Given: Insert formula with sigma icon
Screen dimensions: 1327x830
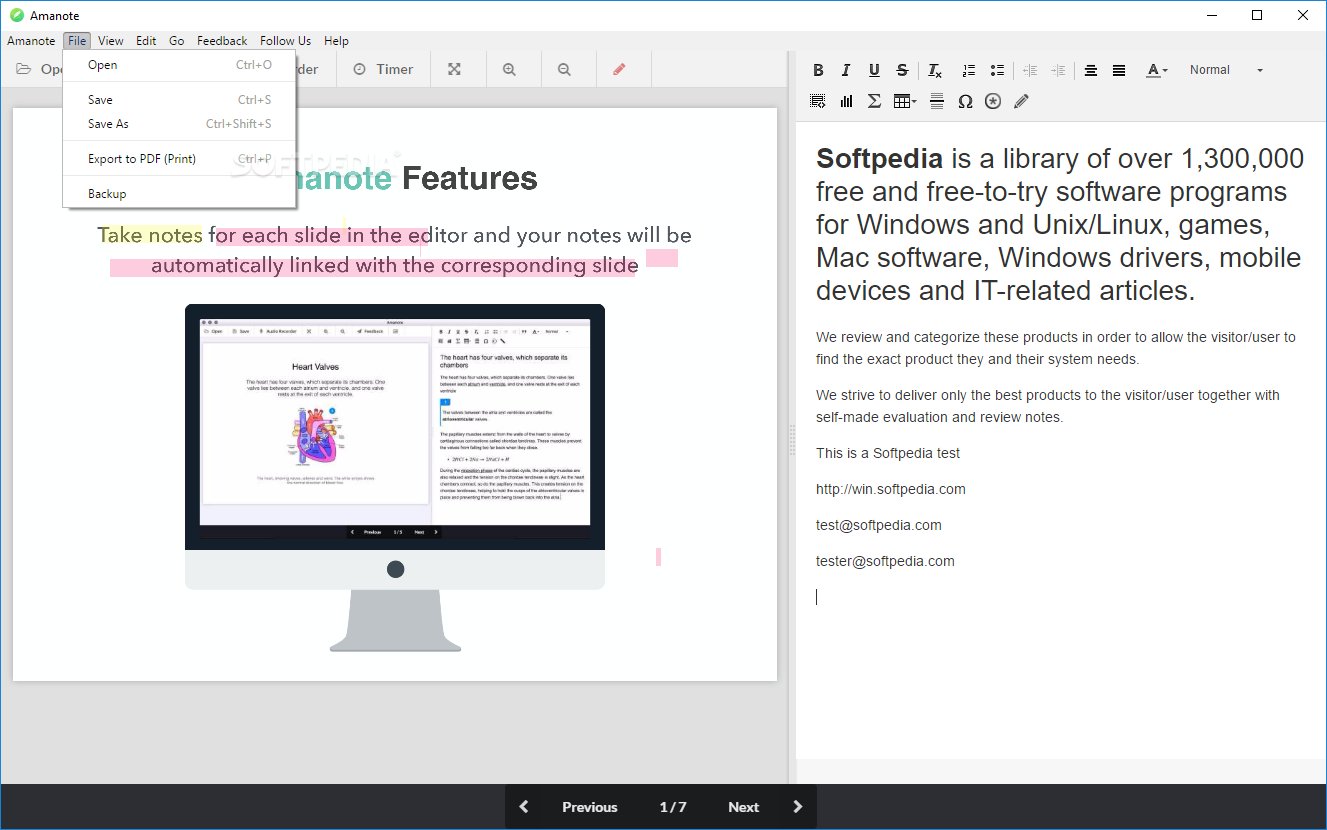Looking at the screenshot, I should coord(874,101).
